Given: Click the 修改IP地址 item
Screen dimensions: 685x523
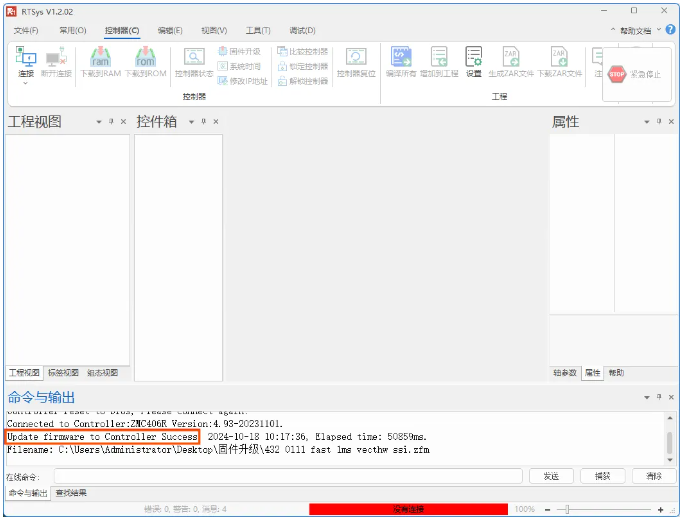Looking at the screenshot, I should (242, 81).
